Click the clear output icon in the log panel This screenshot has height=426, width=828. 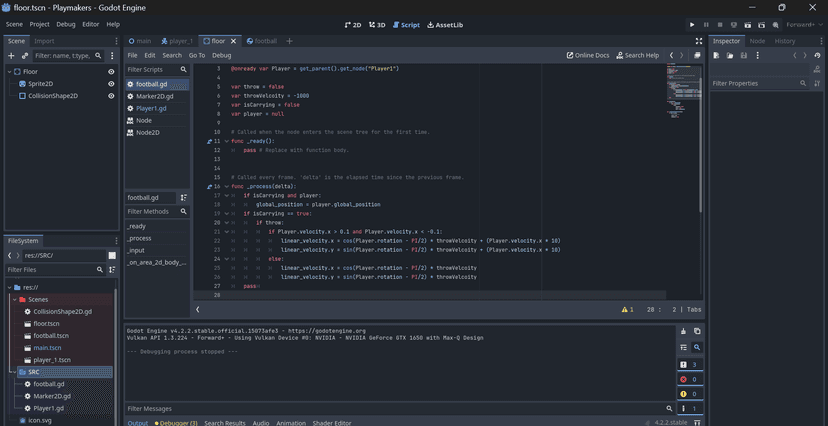pos(683,331)
